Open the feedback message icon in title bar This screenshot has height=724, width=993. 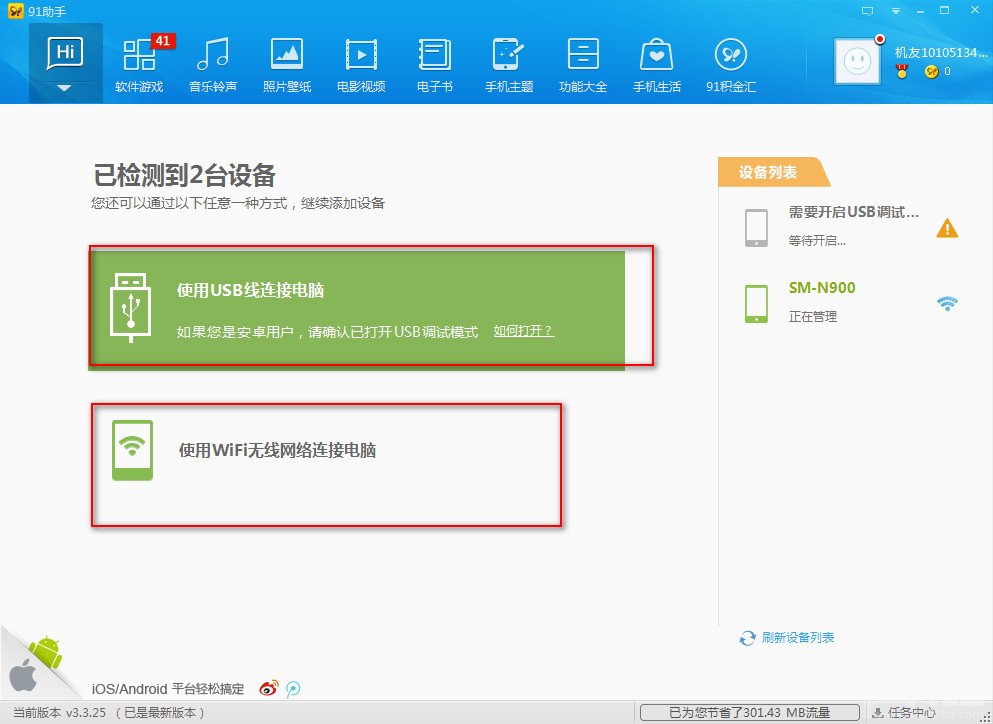coord(868,11)
